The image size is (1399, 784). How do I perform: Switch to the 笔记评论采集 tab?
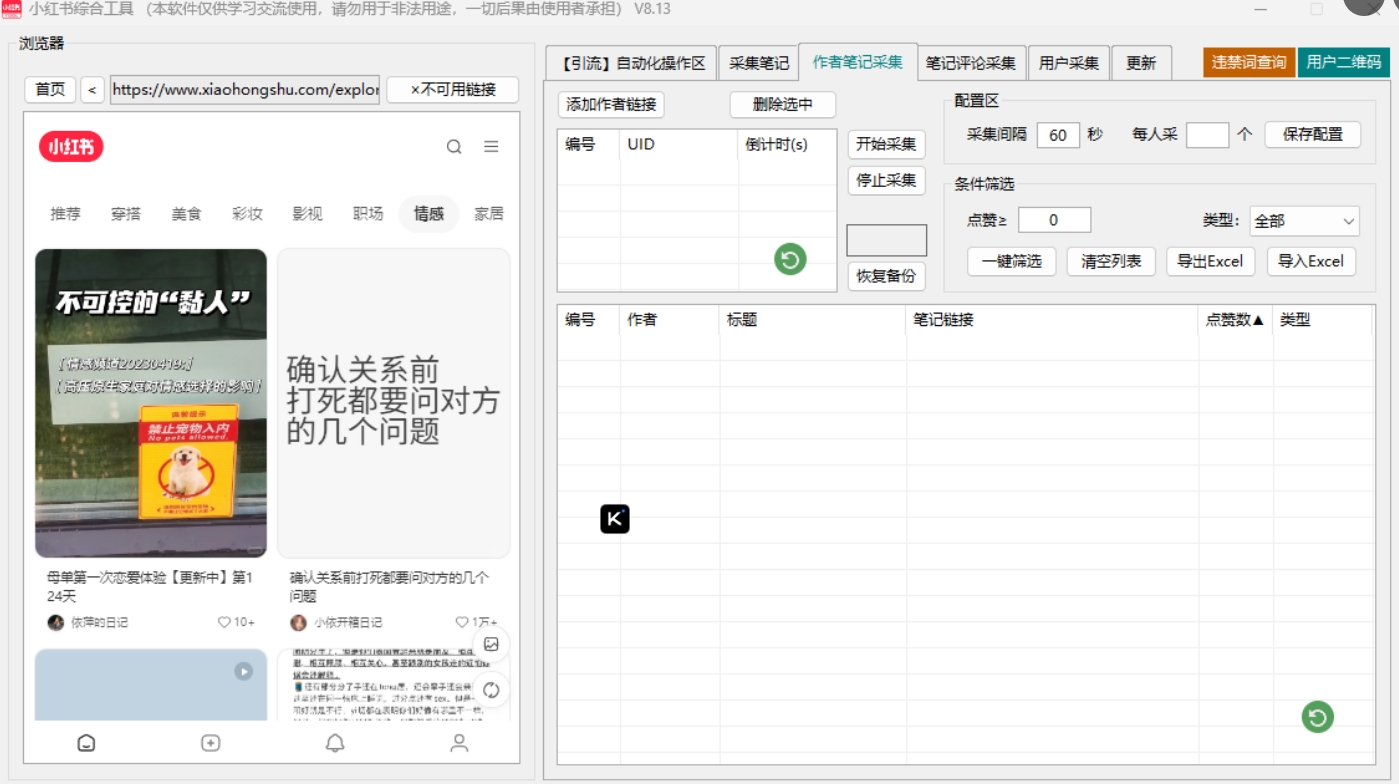tap(970, 63)
